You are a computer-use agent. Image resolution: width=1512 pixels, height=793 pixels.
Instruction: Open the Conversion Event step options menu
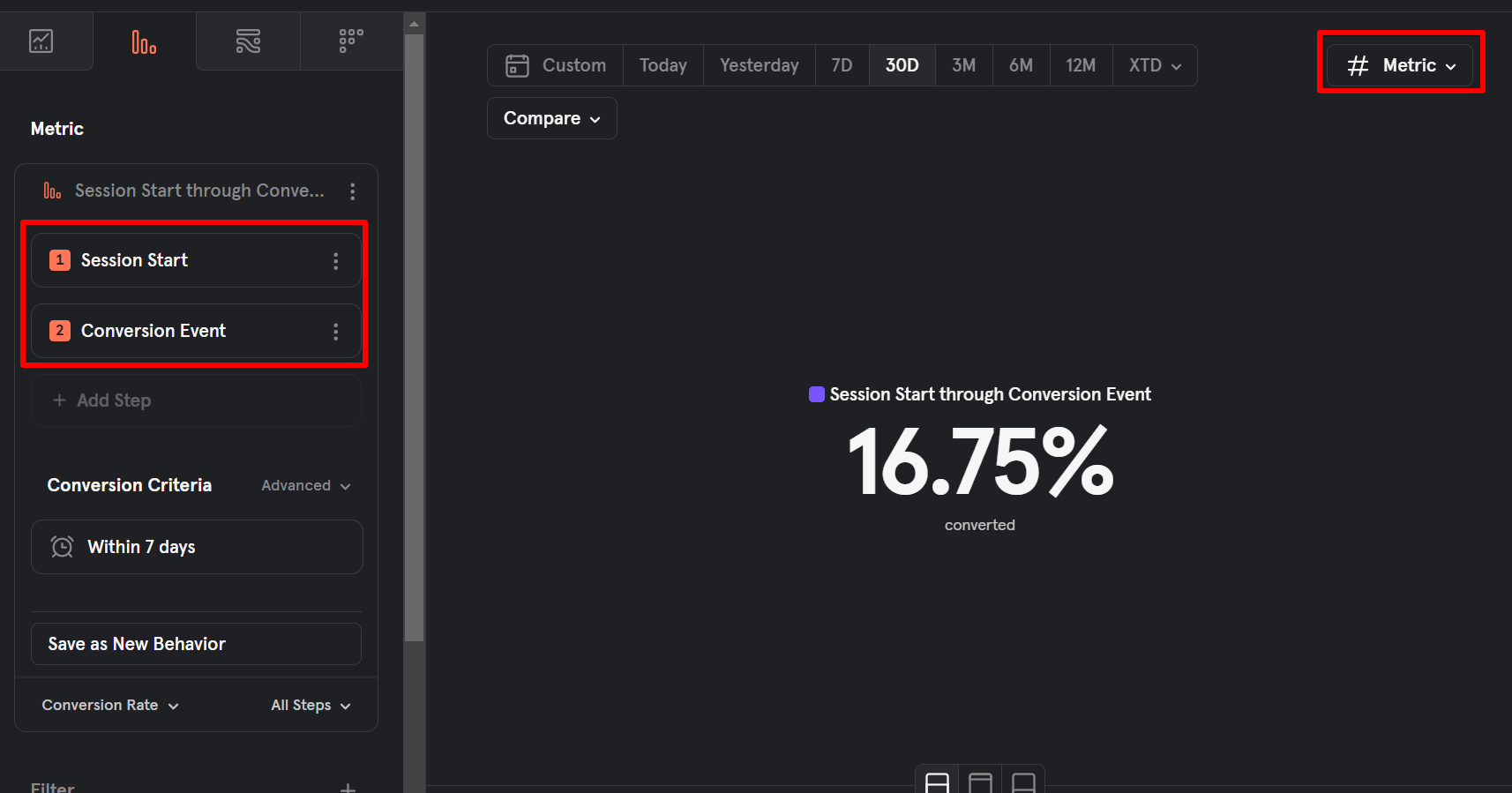(336, 332)
